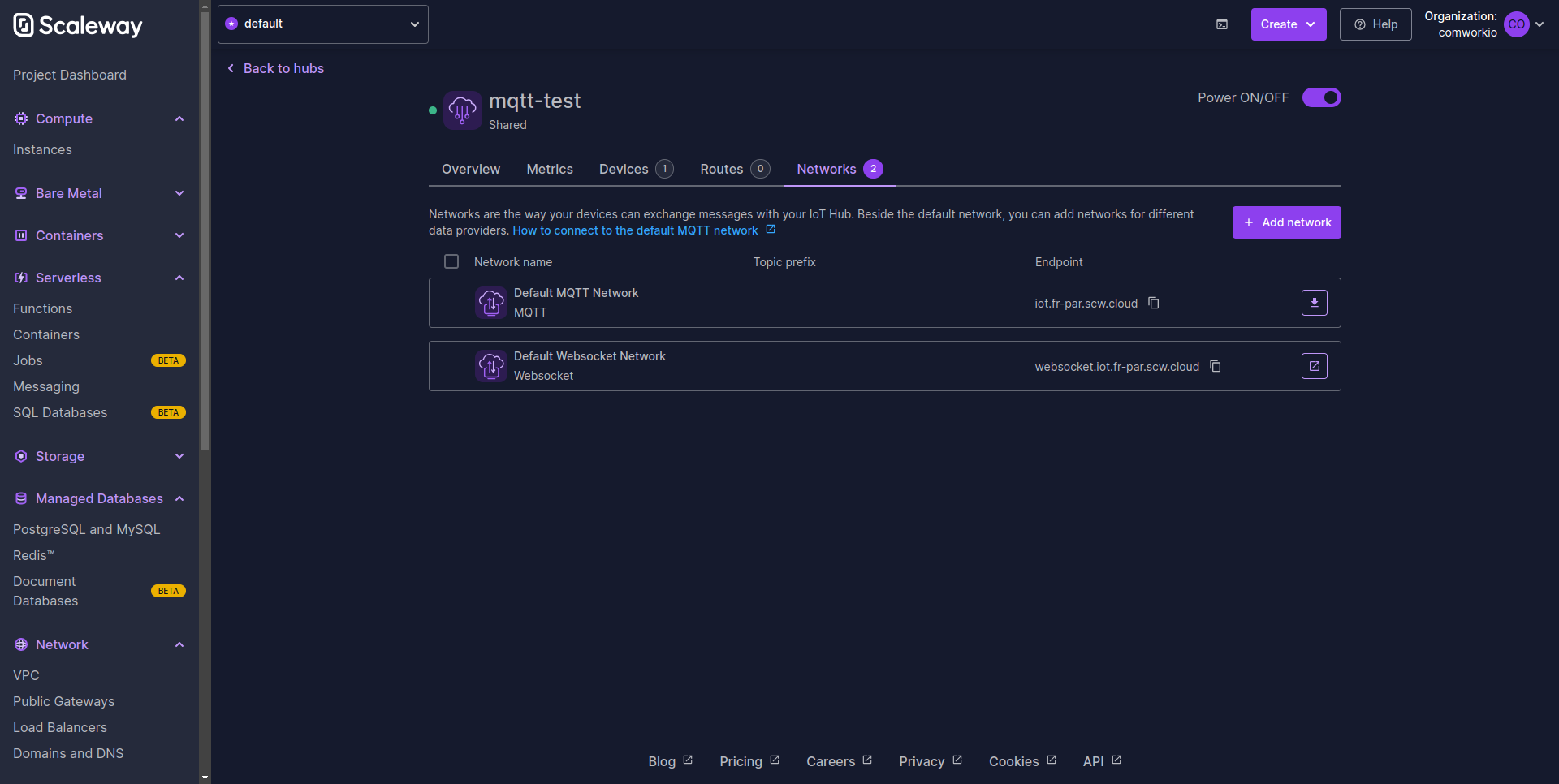Click the Default Websocket Network cloud icon
This screenshot has height=784, width=1559.
[x=491, y=366]
